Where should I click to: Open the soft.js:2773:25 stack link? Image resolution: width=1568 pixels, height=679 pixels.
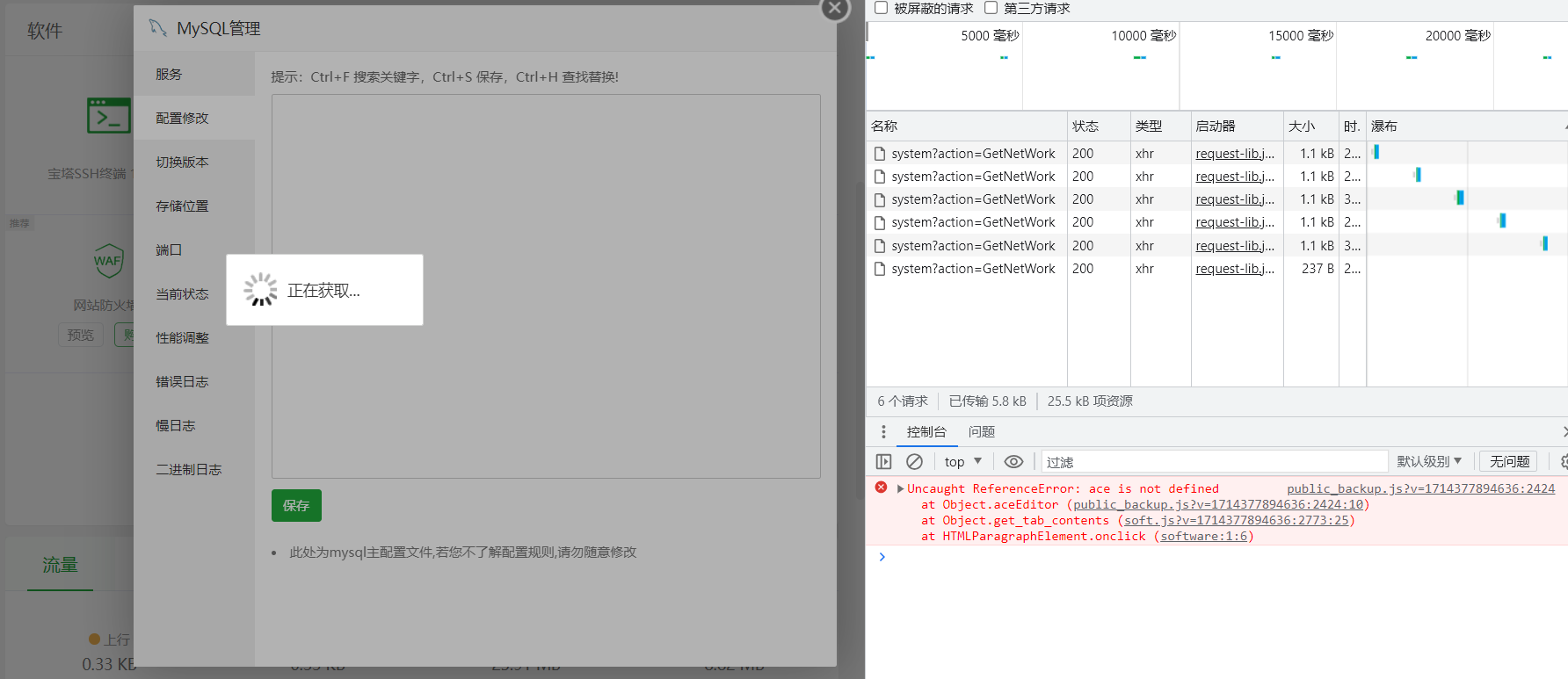tap(1236, 520)
